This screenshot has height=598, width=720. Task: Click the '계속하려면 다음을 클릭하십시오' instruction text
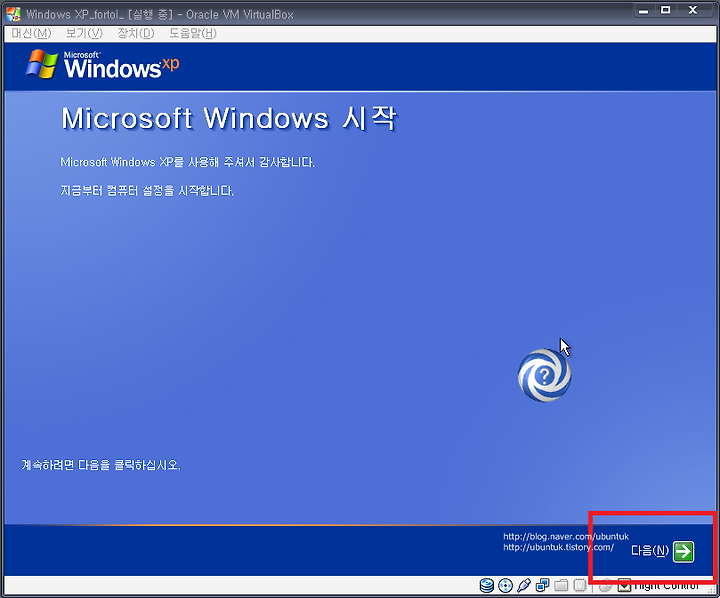tap(101, 465)
